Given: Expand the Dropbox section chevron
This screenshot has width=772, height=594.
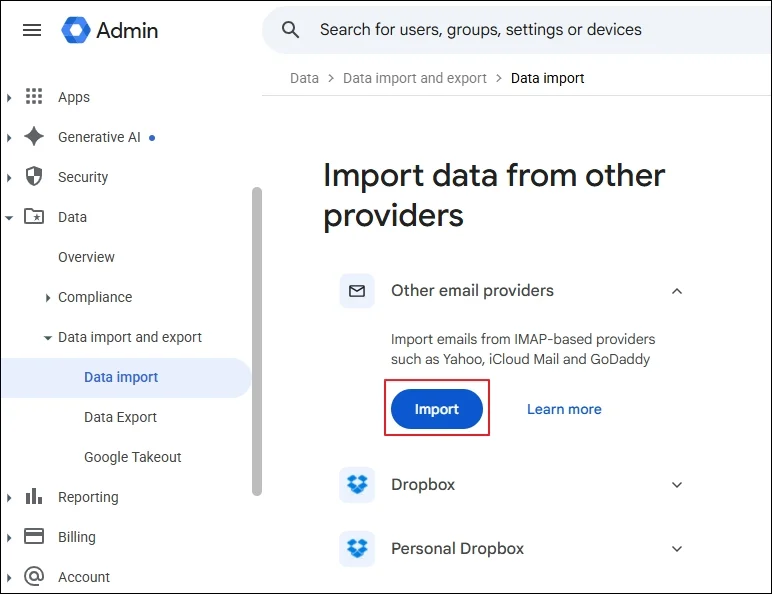Looking at the screenshot, I should pos(677,485).
